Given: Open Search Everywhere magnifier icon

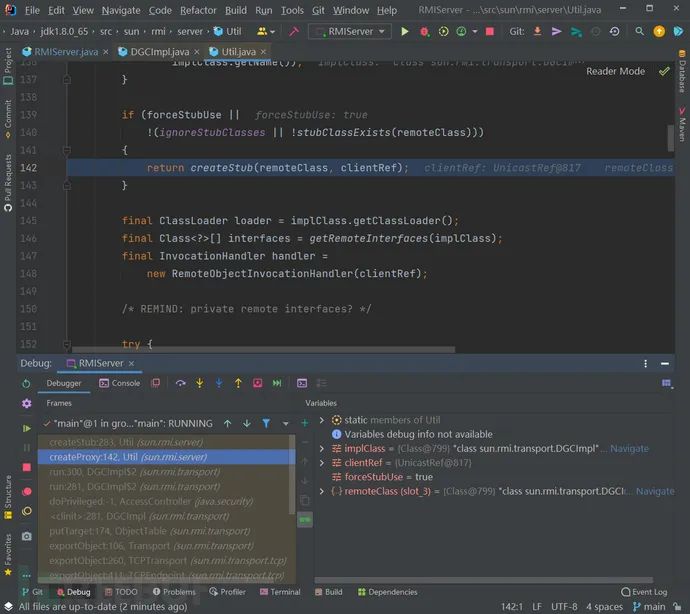Looking at the screenshot, I should click(x=639, y=31).
